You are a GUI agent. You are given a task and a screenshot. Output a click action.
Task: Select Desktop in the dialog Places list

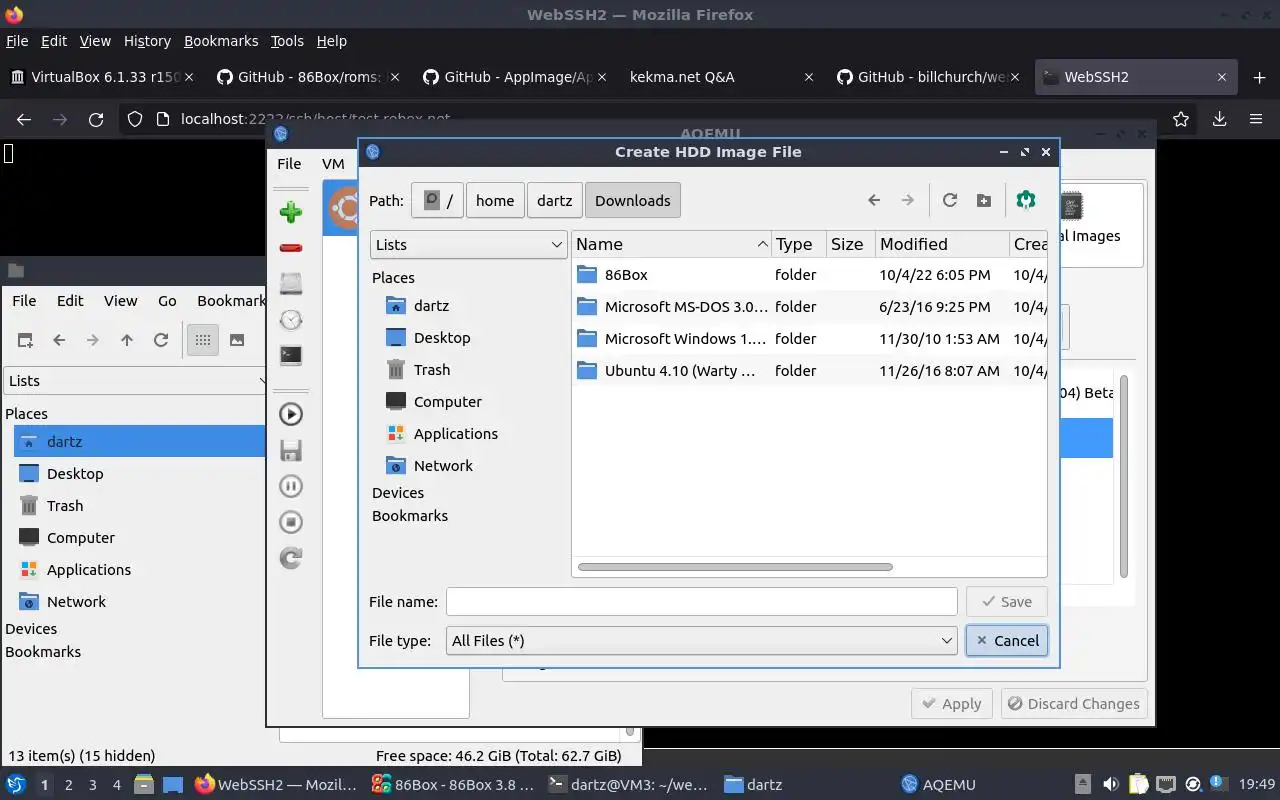pyautogui.click(x=442, y=337)
